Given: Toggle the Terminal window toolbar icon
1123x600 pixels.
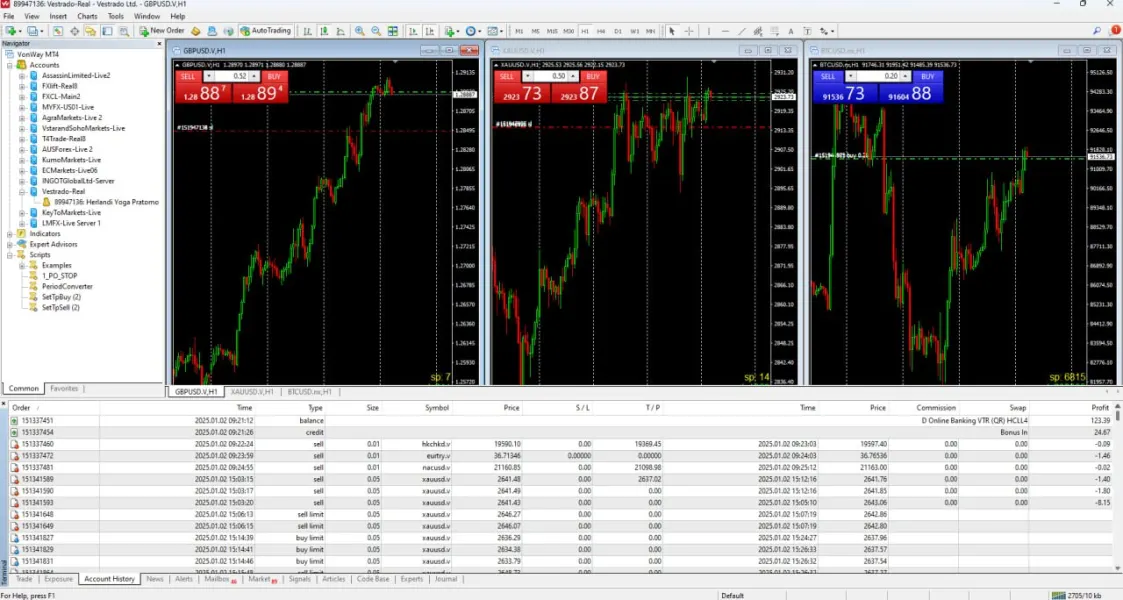Looking at the screenshot, I should [x=107, y=31].
